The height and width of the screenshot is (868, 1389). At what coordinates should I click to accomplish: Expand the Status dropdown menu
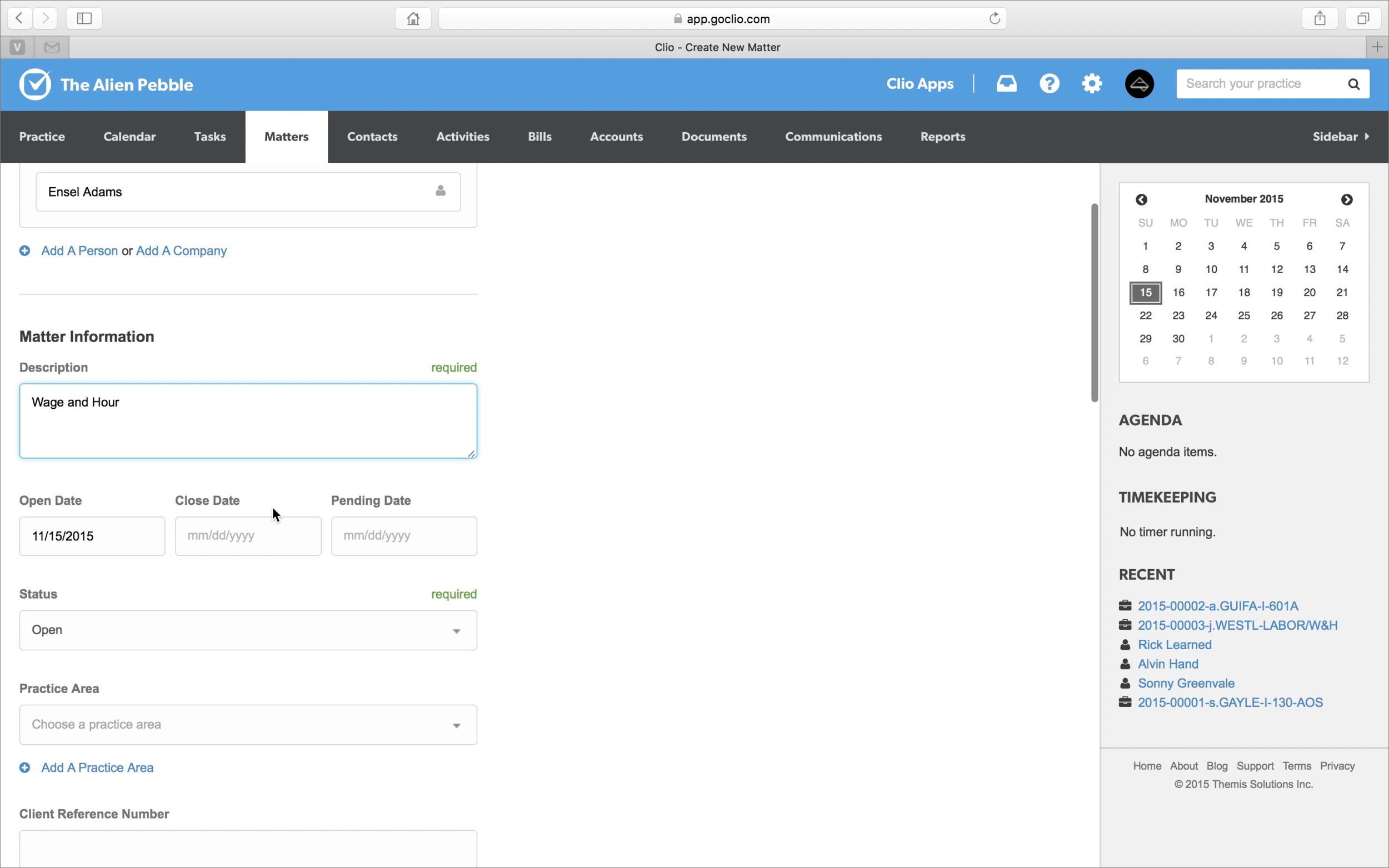click(248, 629)
